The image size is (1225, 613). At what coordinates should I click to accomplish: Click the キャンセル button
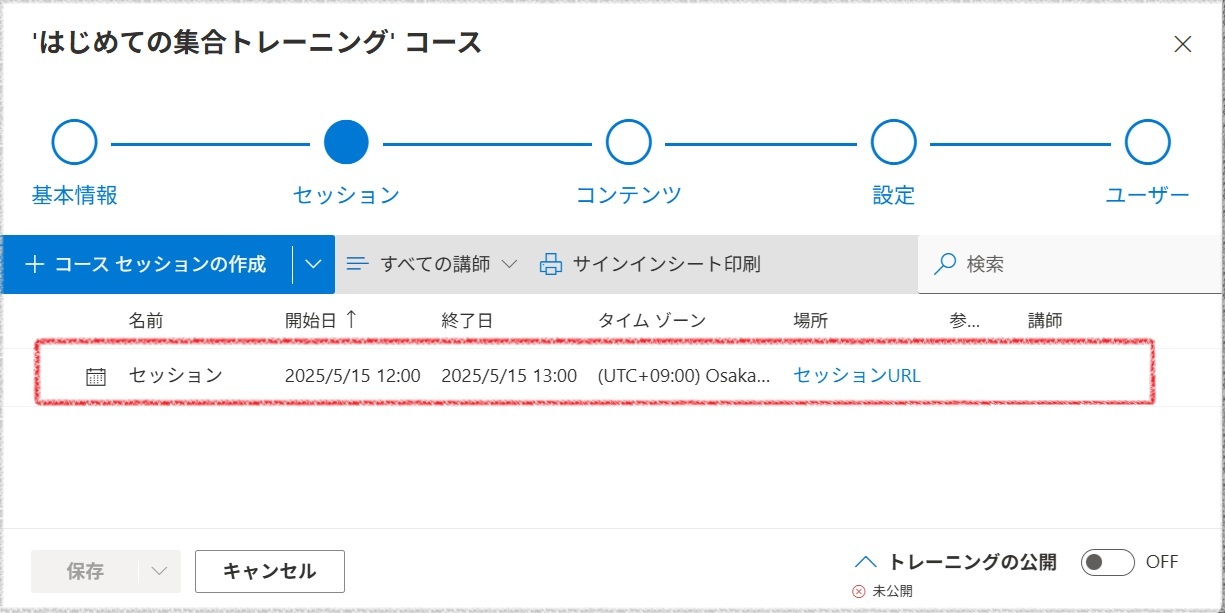click(270, 571)
